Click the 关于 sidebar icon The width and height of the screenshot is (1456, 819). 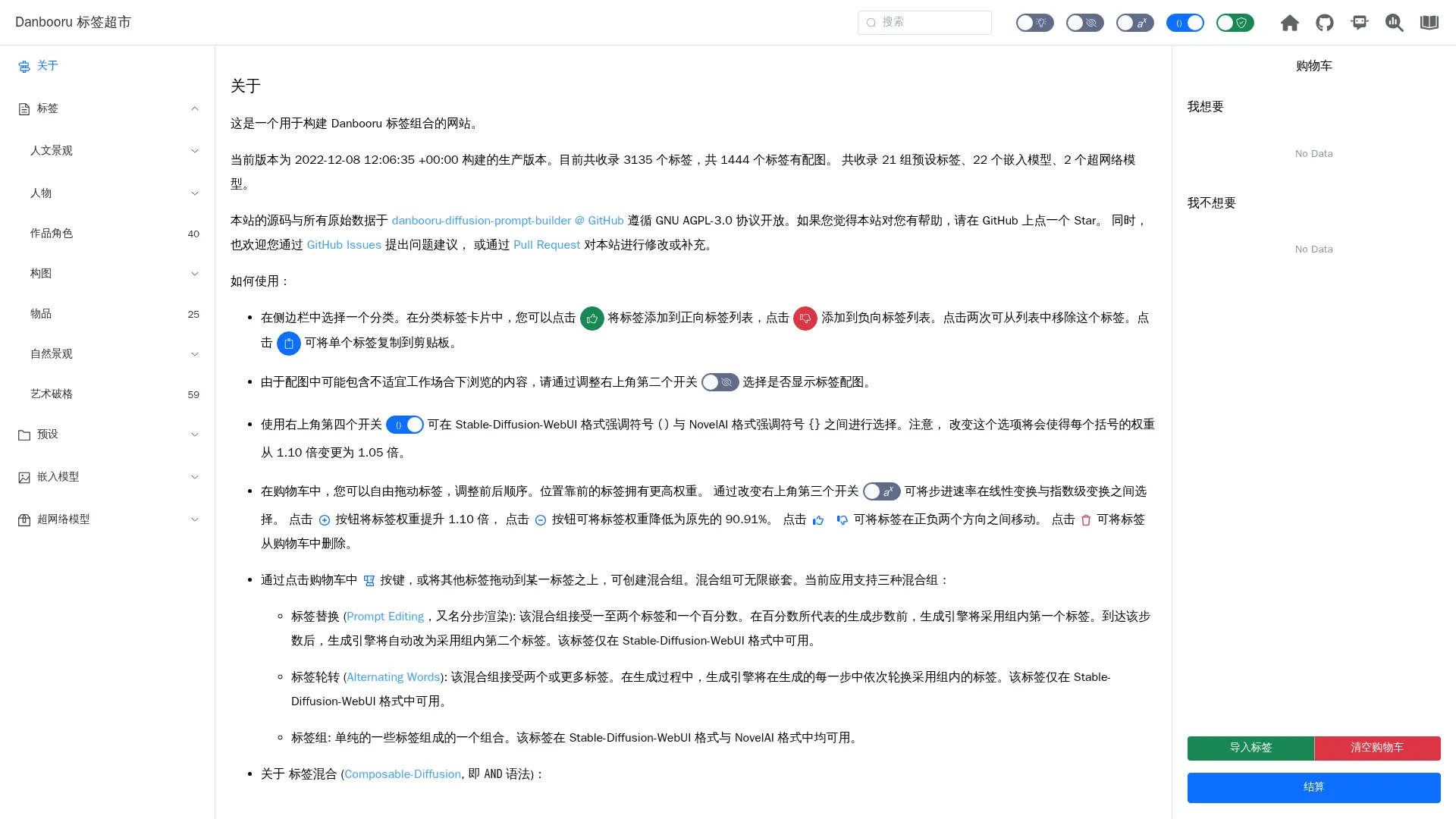point(24,67)
